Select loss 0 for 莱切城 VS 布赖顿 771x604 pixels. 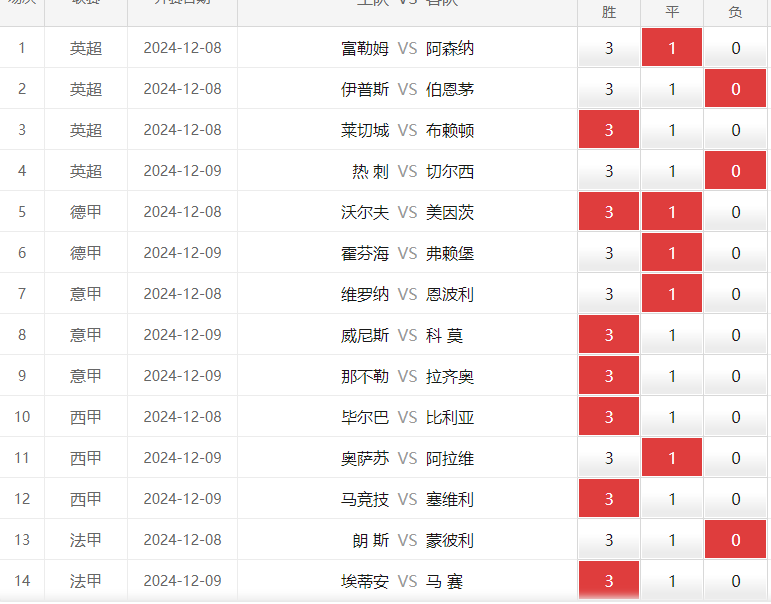tap(735, 129)
